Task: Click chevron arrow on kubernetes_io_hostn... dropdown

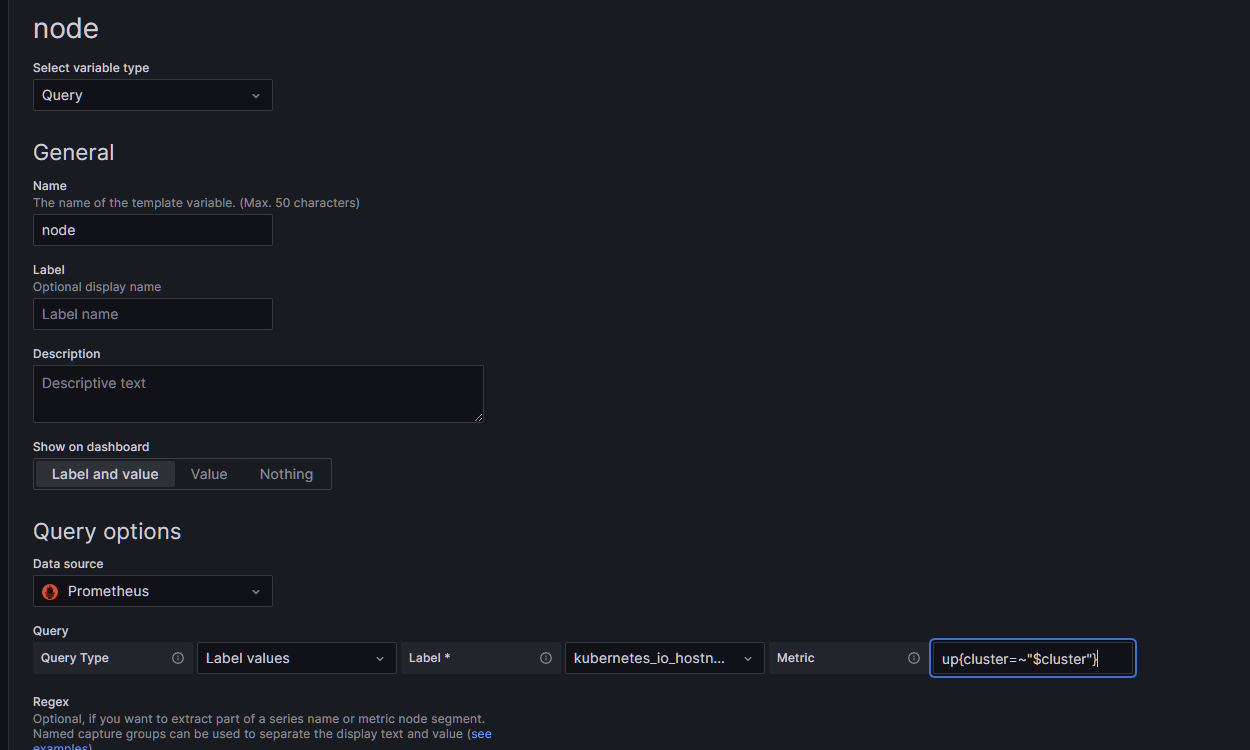Action: tap(747, 659)
